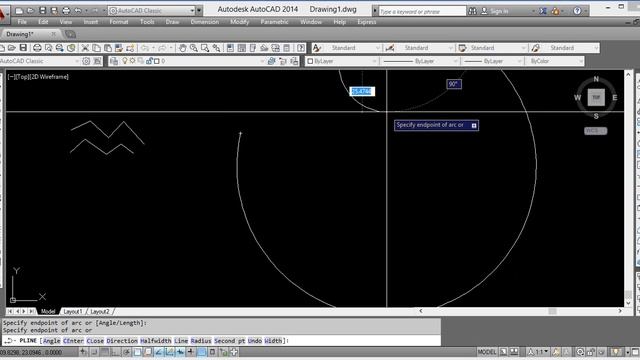Activate the Pan hand tool
The height and width of the screenshot is (360, 640).
tap(182, 48)
